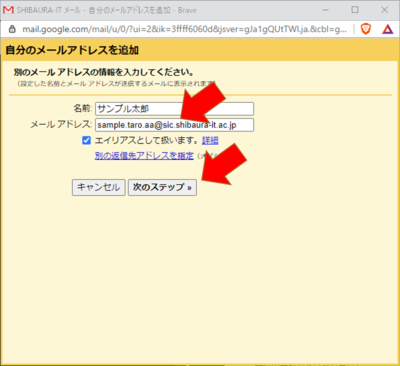Screen dimensions: 400x366
Task: Click the mail.google.com URL text
Action: 184,29
